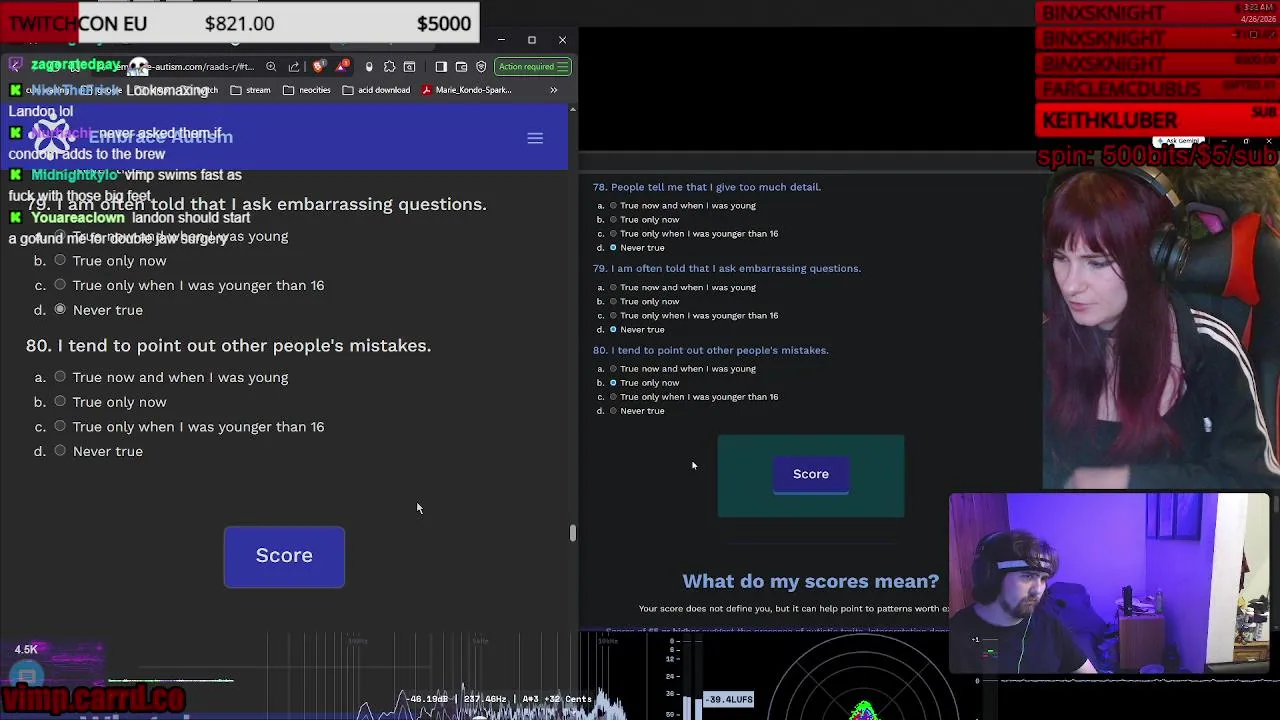Left window Q80: select True only now

tap(60, 402)
